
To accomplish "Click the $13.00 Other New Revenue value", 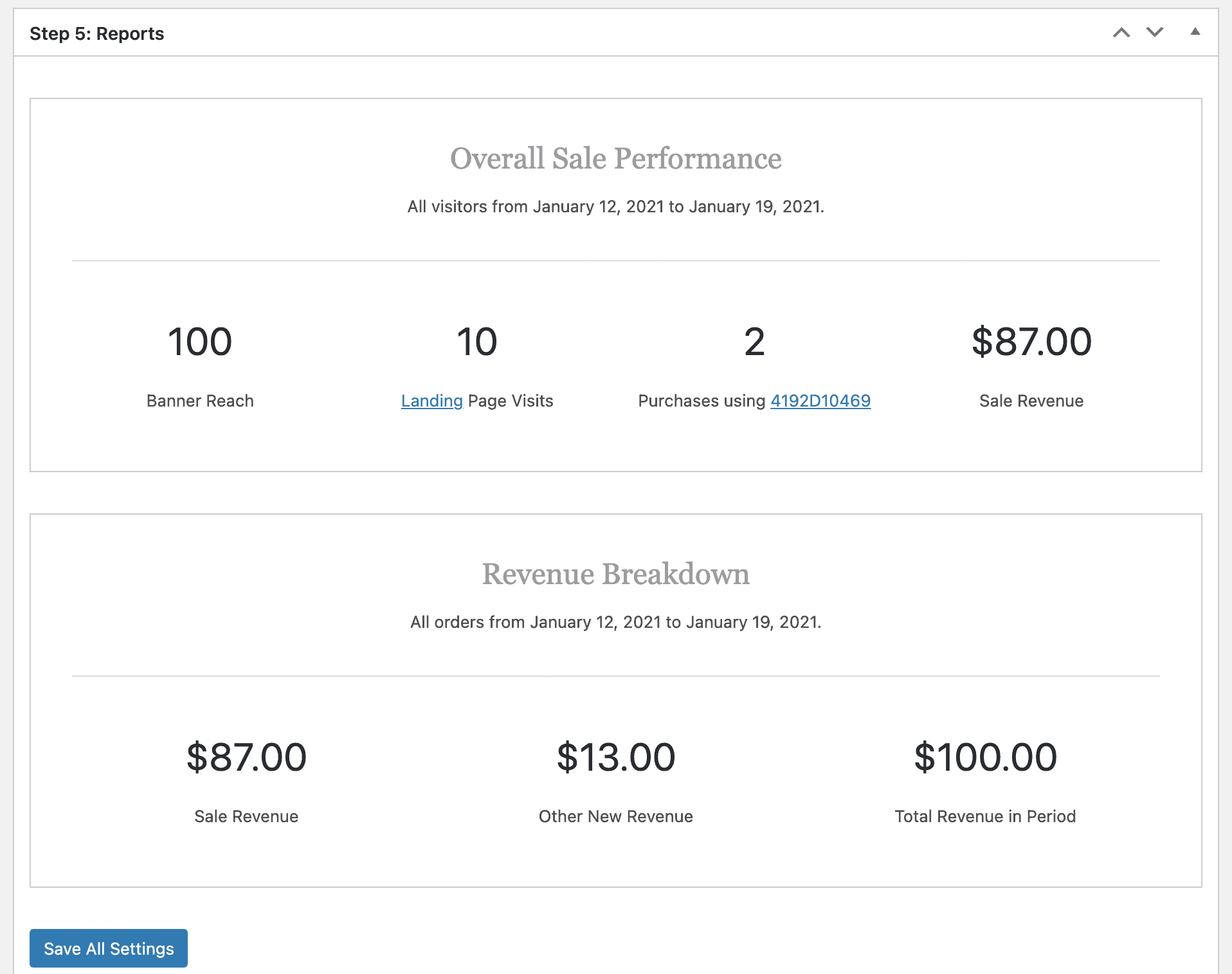I will click(616, 757).
